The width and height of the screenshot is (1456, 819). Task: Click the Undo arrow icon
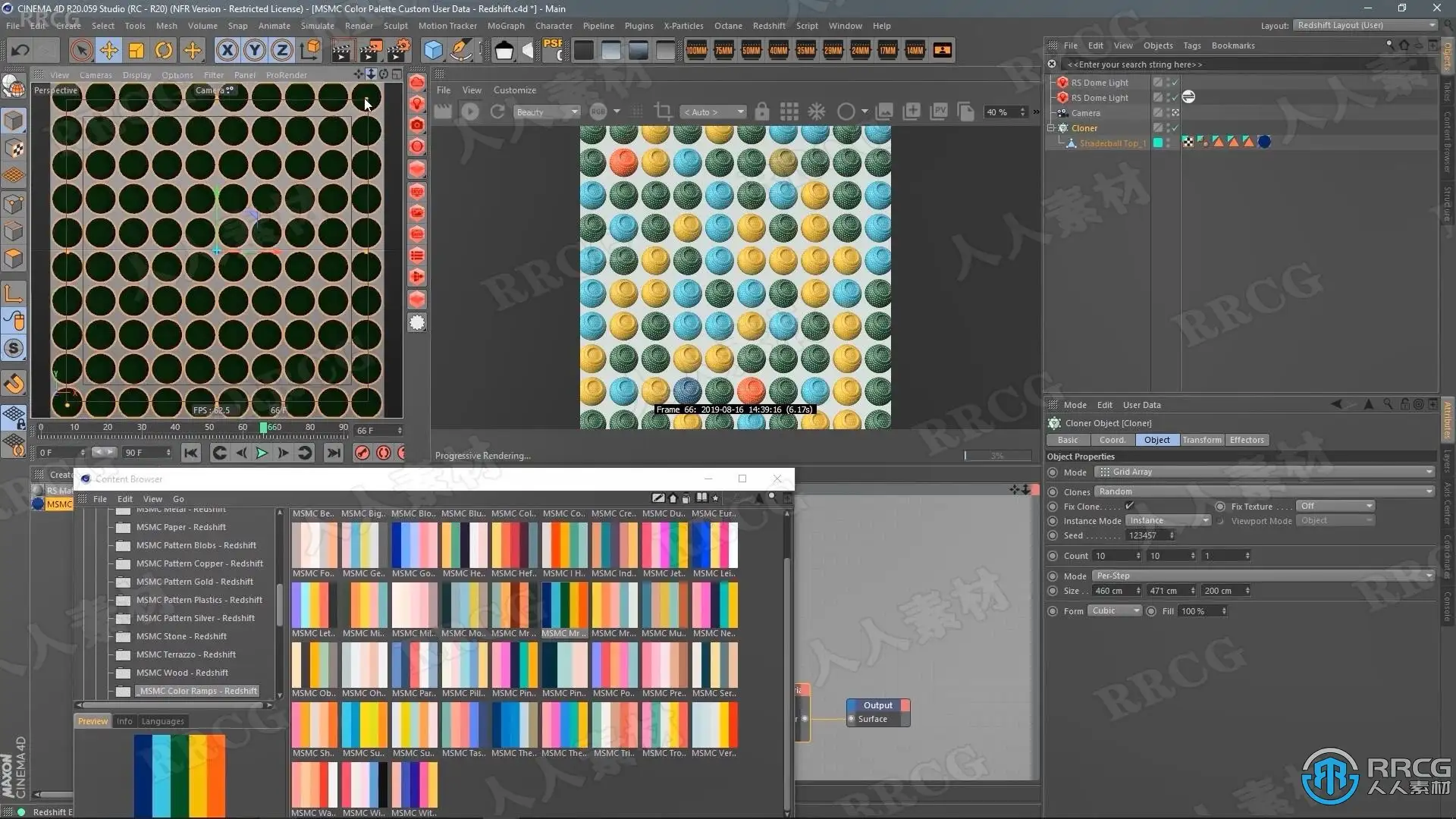pyautogui.click(x=20, y=51)
